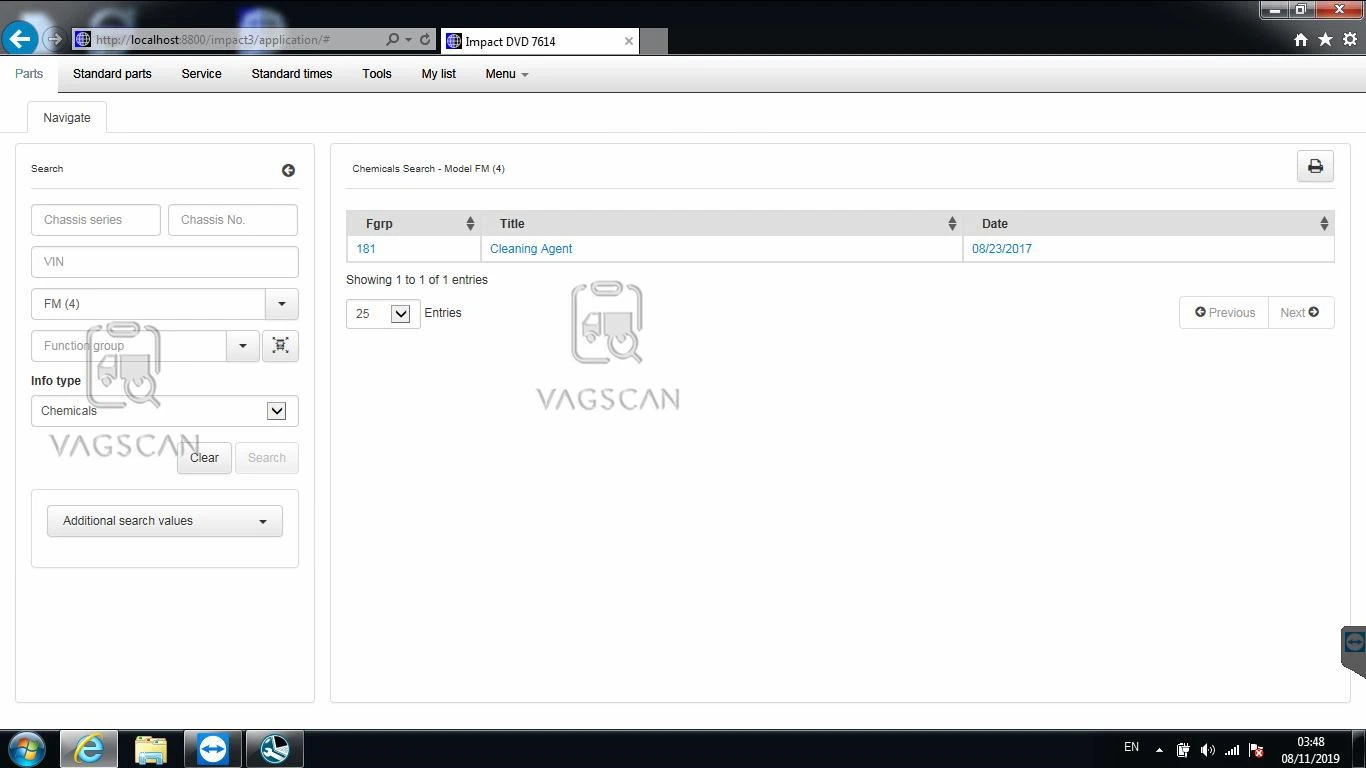Image resolution: width=1366 pixels, height=768 pixels.
Task: Expand the Function group dropdown
Action: 242,346
